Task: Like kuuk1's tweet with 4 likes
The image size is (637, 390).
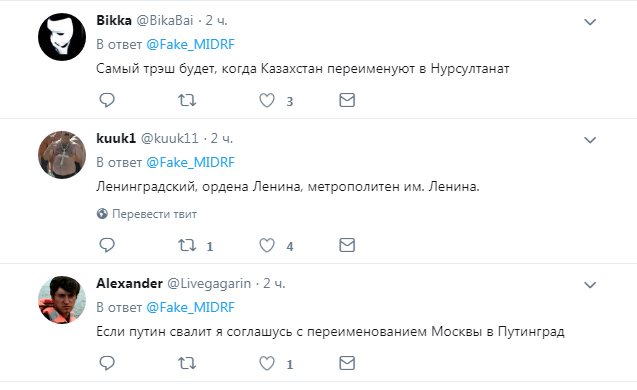Action: coord(267,245)
